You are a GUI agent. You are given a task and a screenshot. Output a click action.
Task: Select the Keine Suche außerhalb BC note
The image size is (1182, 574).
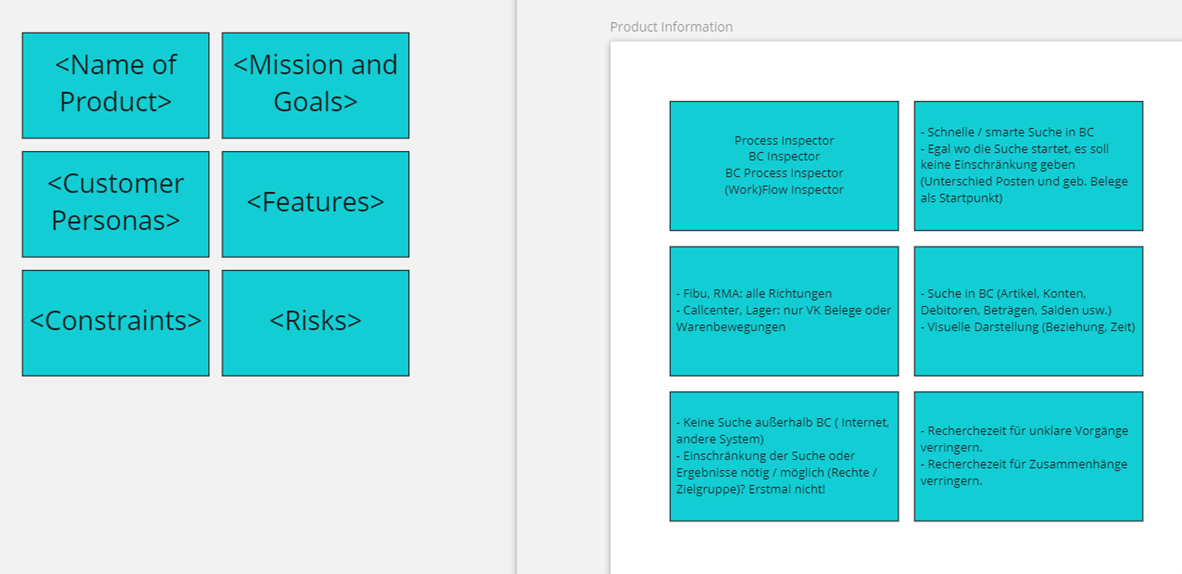coord(784,456)
